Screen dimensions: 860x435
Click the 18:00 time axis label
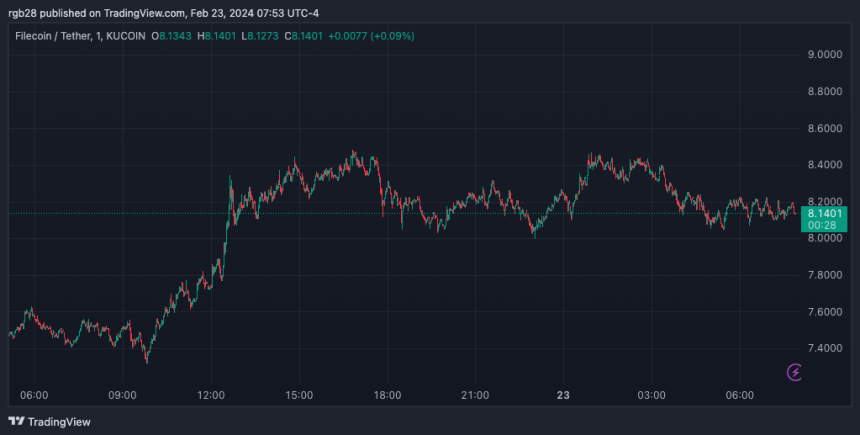click(387, 396)
